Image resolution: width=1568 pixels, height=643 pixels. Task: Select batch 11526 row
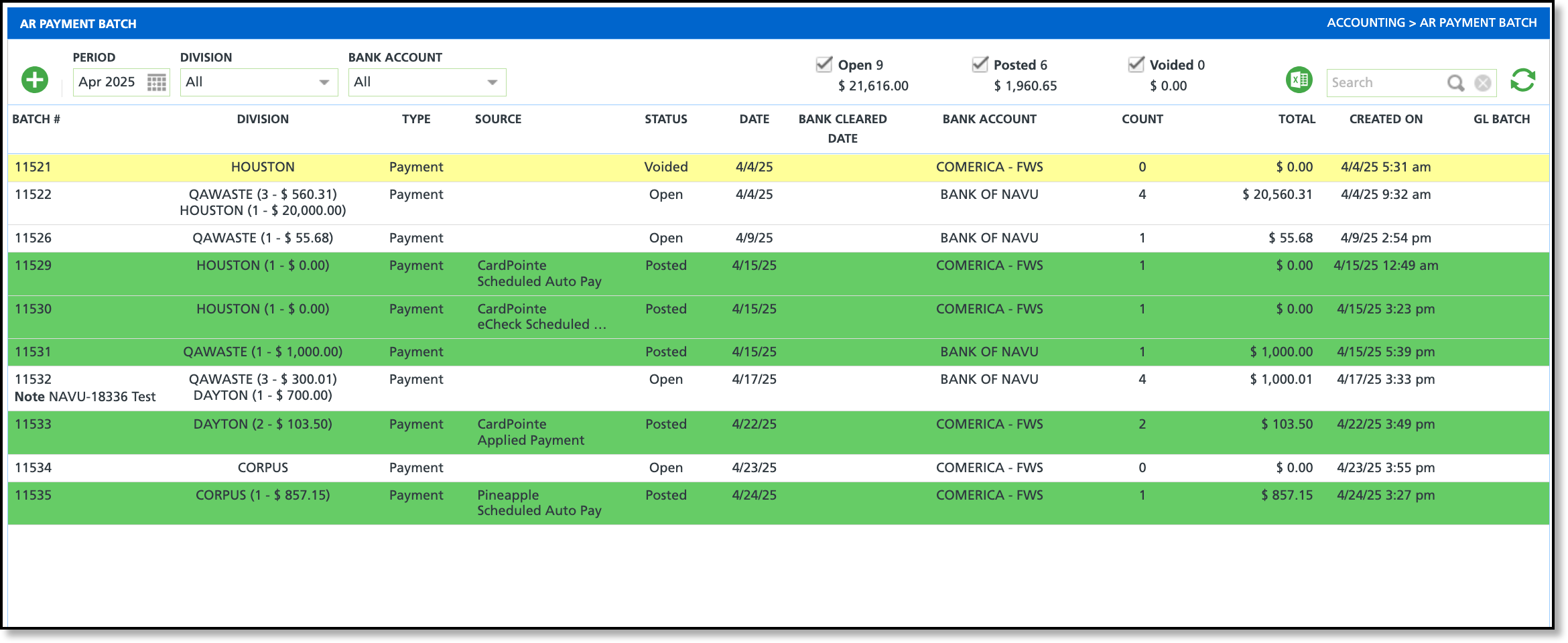pos(779,238)
